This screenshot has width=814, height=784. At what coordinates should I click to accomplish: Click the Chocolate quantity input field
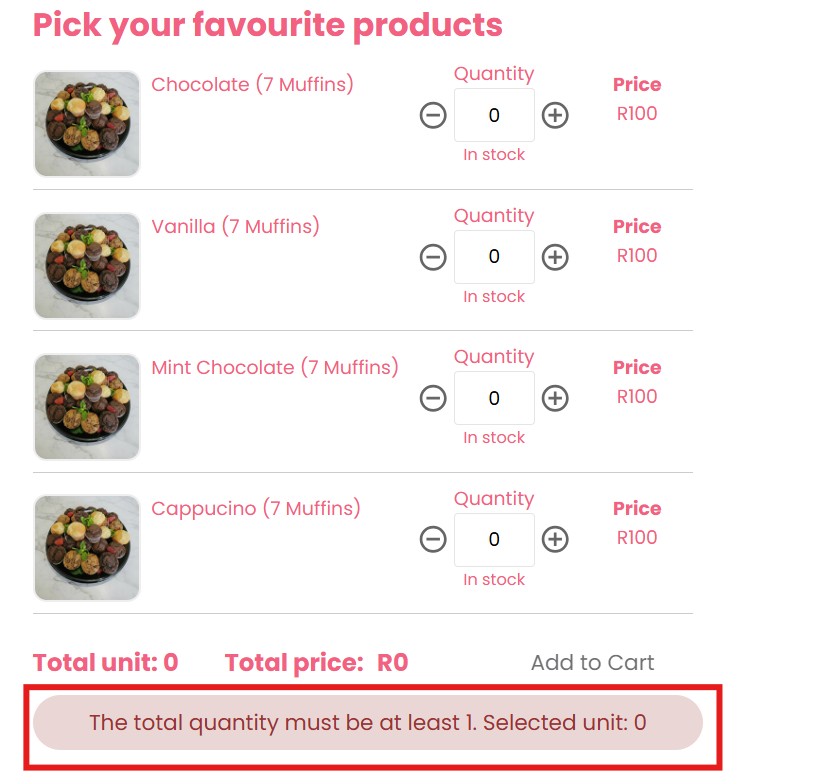click(494, 115)
